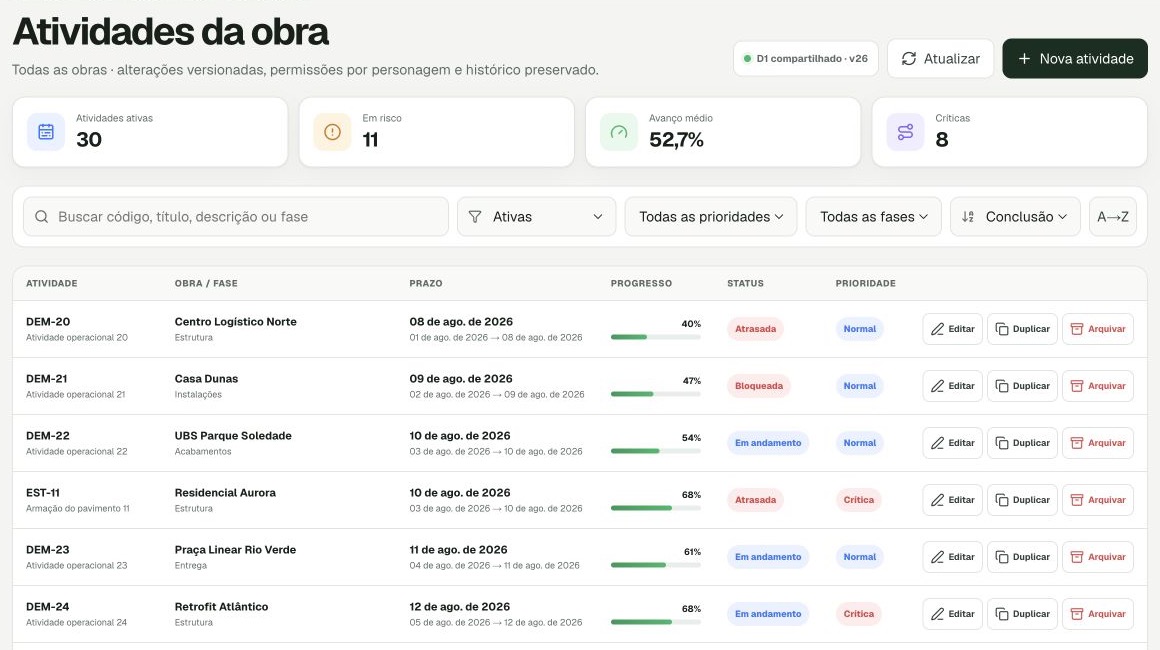Click pencil icon in DEM-20 row

pyautogui.click(x=937, y=329)
